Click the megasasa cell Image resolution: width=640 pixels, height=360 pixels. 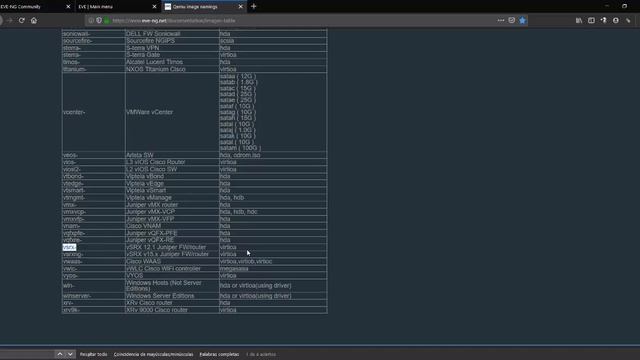[x=273, y=269]
